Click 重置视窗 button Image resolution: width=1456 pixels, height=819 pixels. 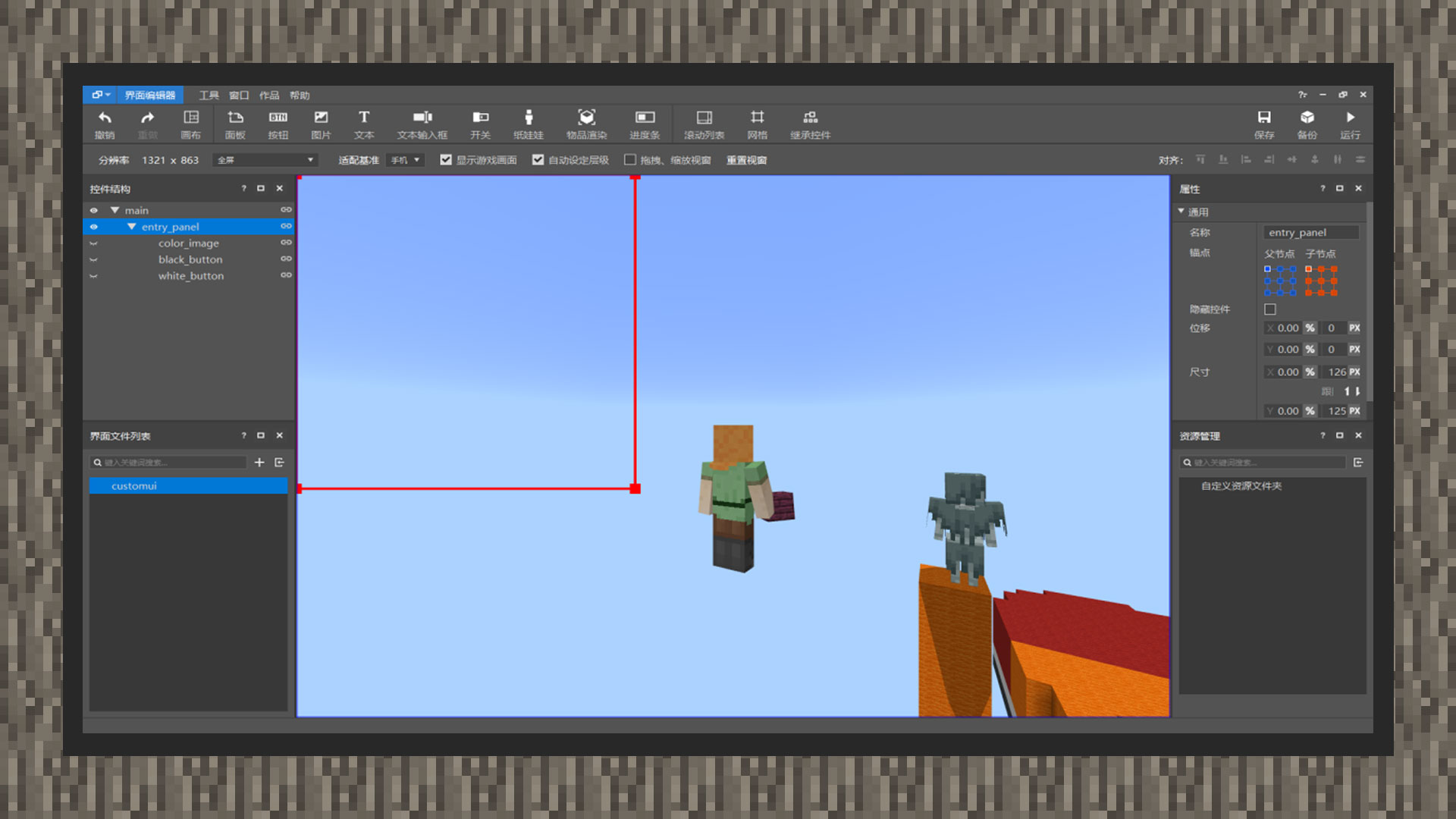(x=747, y=160)
